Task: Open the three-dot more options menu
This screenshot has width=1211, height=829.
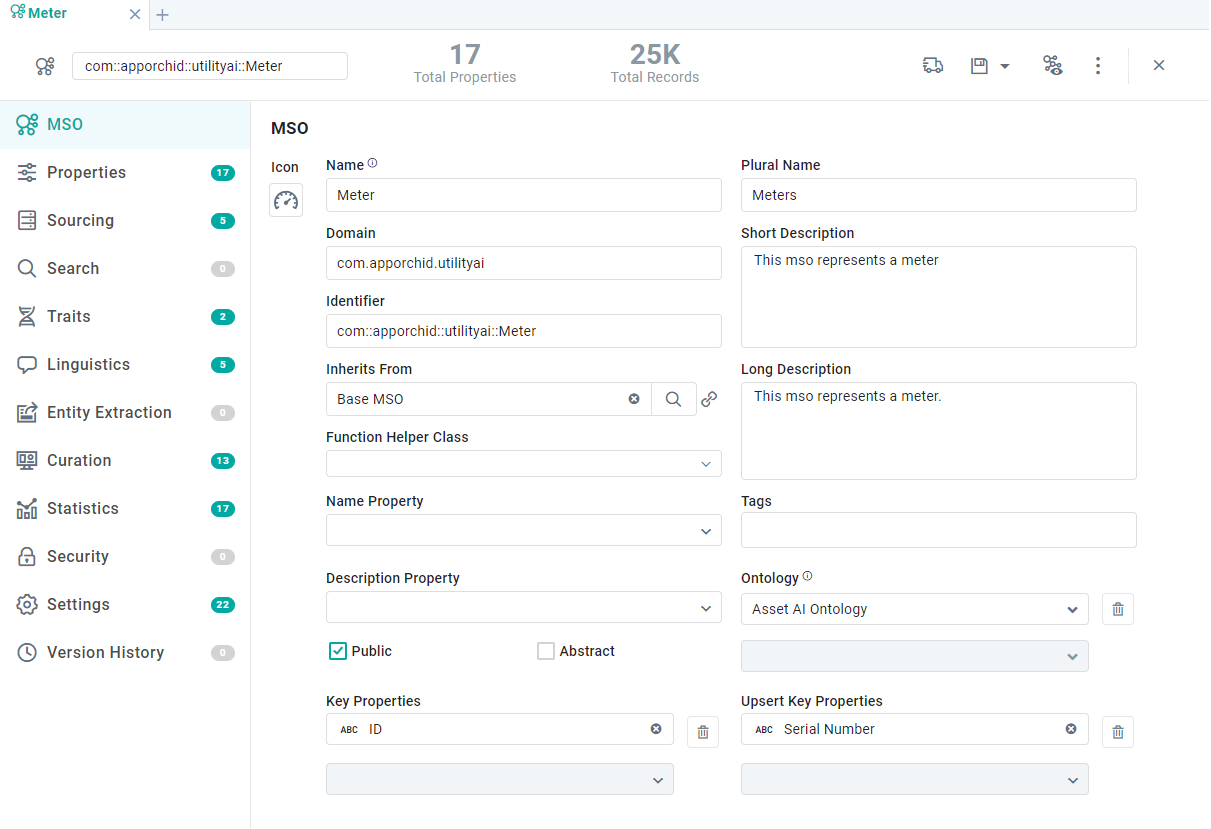Action: pyautogui.click(x=1098, y=65)
